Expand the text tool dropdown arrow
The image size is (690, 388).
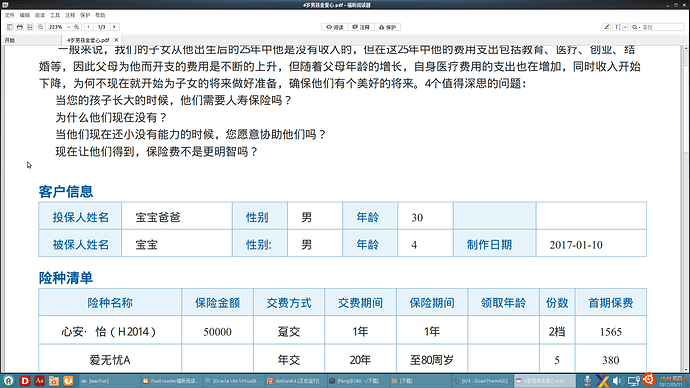[x=625, y=27]
